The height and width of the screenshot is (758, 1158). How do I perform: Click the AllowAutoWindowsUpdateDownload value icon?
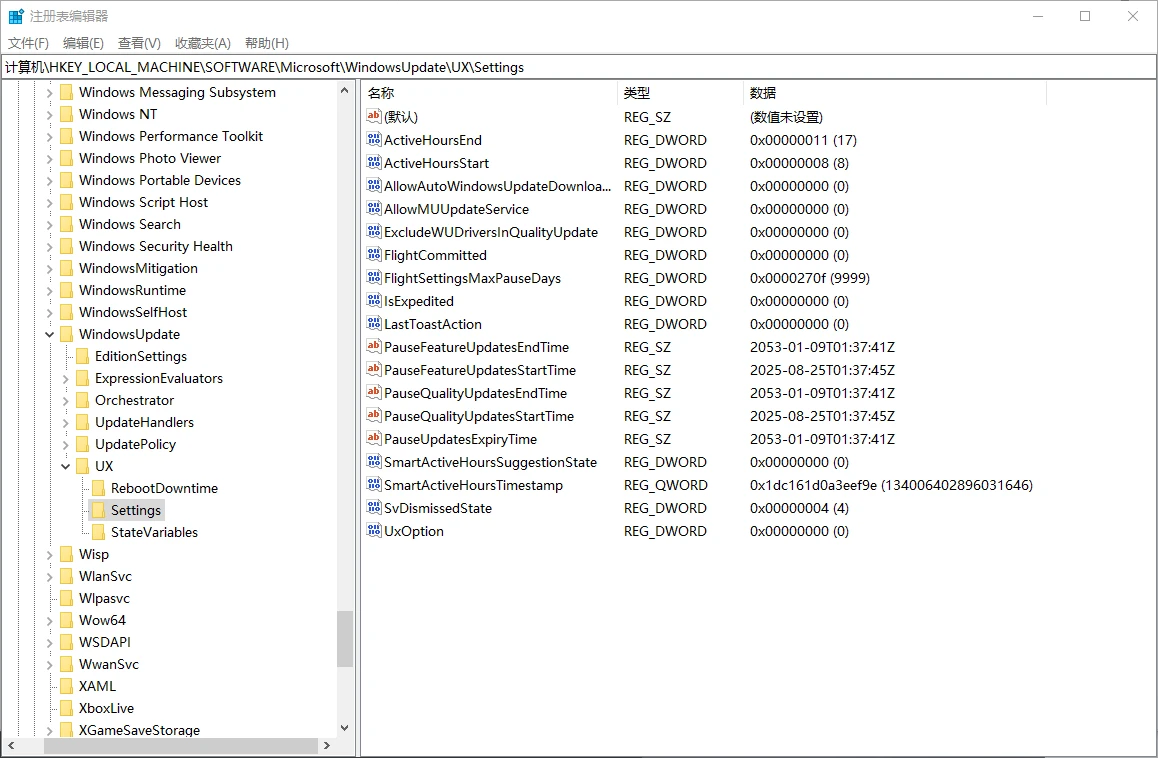pos(374,185)
